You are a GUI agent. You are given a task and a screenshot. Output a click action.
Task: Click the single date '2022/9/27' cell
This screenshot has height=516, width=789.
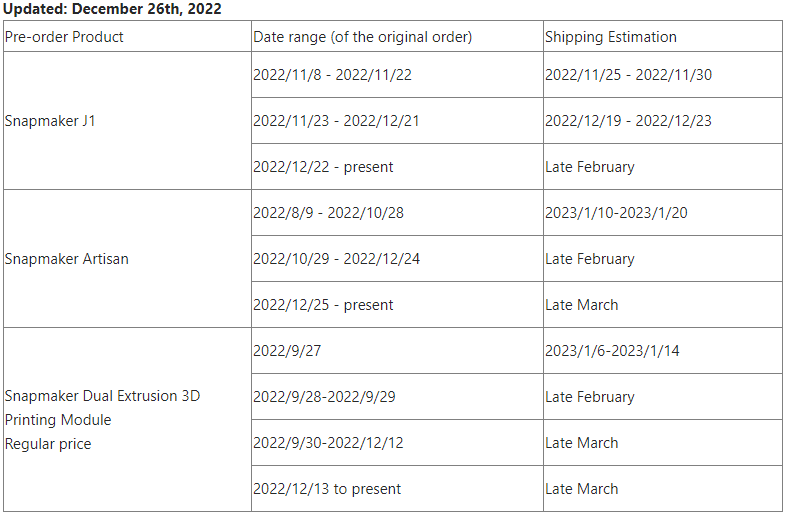tap(285, 351)
